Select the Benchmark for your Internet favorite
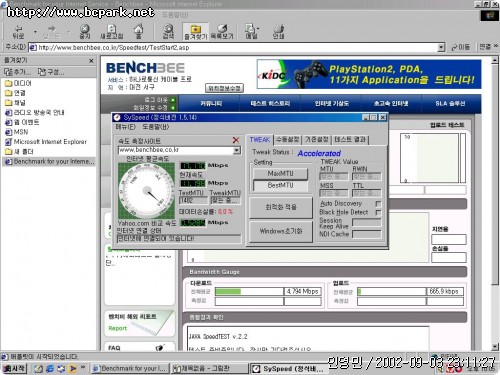This screenshot has height=375, width=500. tap(49, 161)
